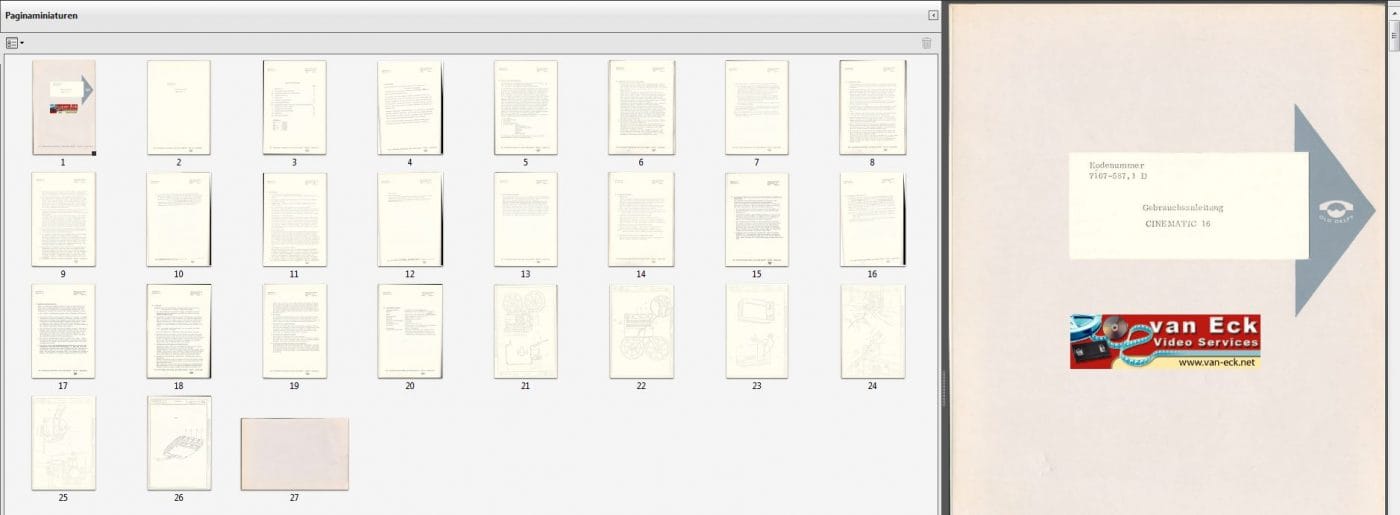Select page 22 film reels diagram thumbnail
The width and height of the screenshot is (1400, 515).
point(641,331)
